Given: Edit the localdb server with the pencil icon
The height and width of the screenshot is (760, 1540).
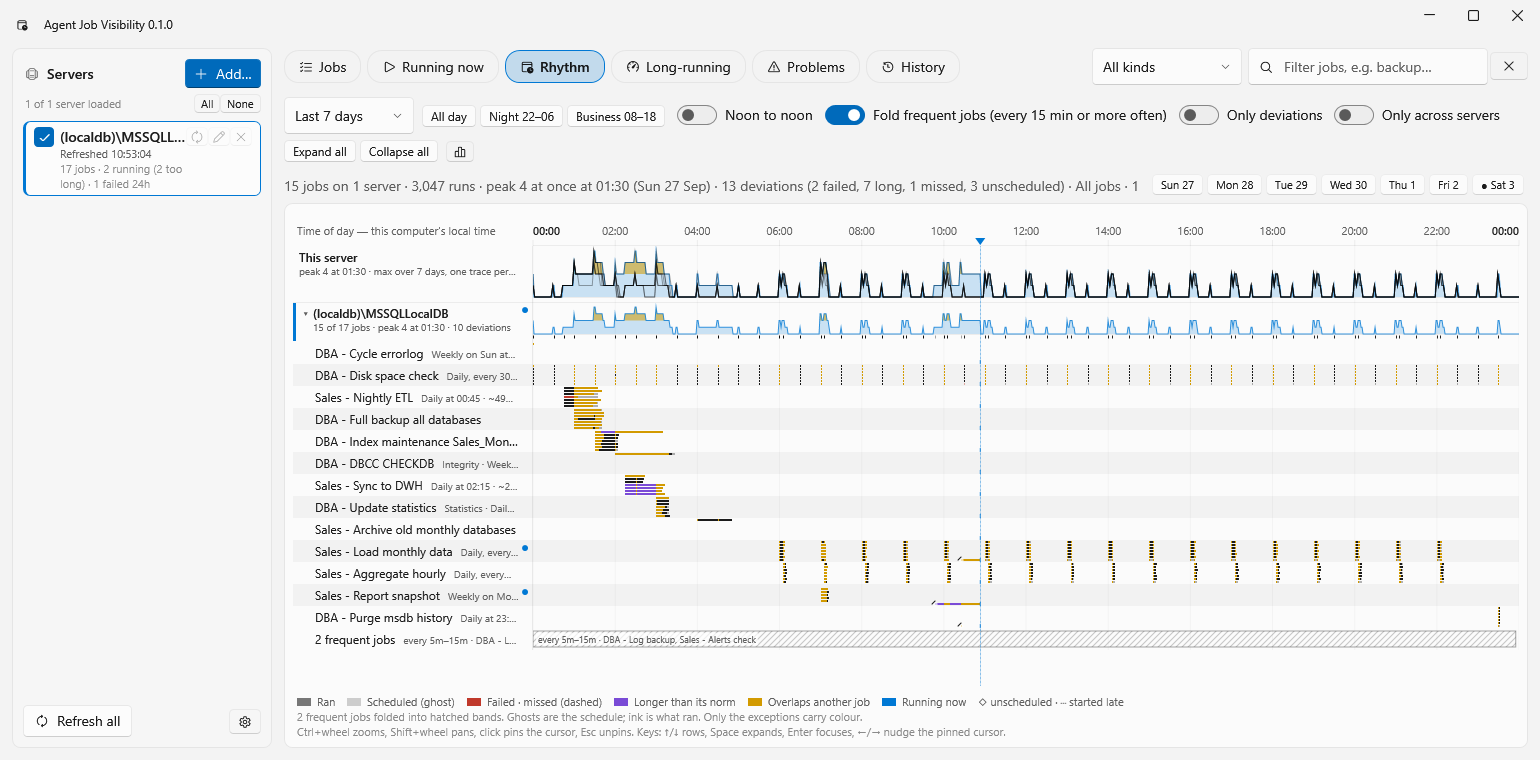Looking at the screenshot, I should pos(219,137).
